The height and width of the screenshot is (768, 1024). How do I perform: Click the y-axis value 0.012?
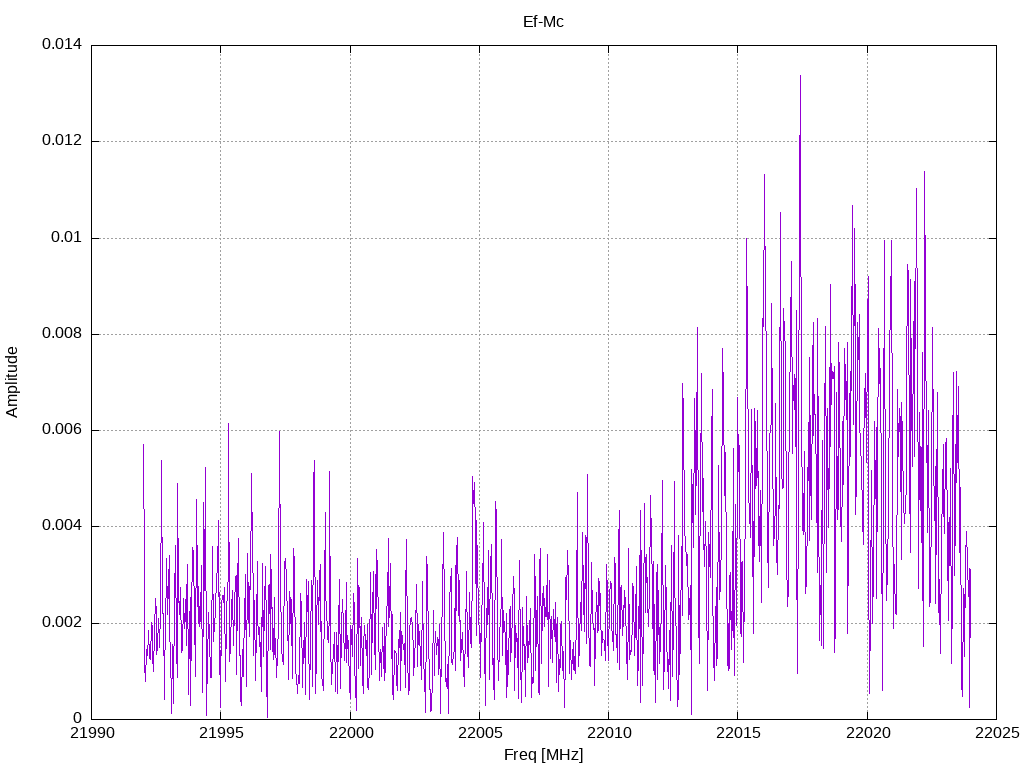[x=62, y=140]
